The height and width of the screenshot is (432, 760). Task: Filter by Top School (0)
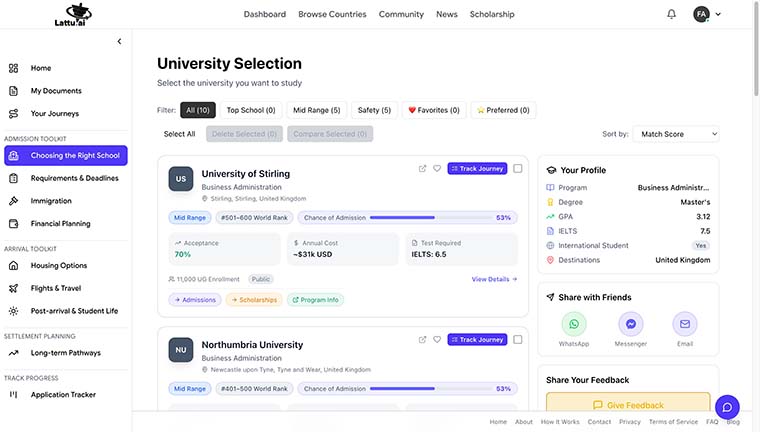click(251, 110)
